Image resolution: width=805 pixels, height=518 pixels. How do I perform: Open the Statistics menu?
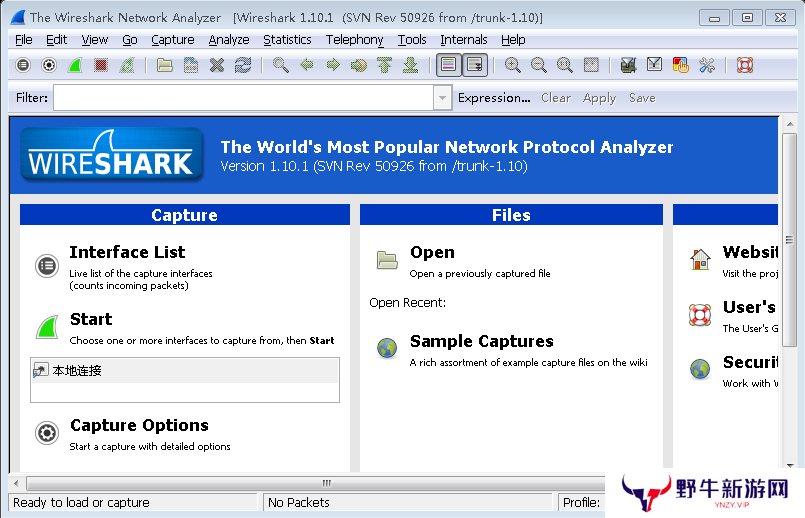288,40
